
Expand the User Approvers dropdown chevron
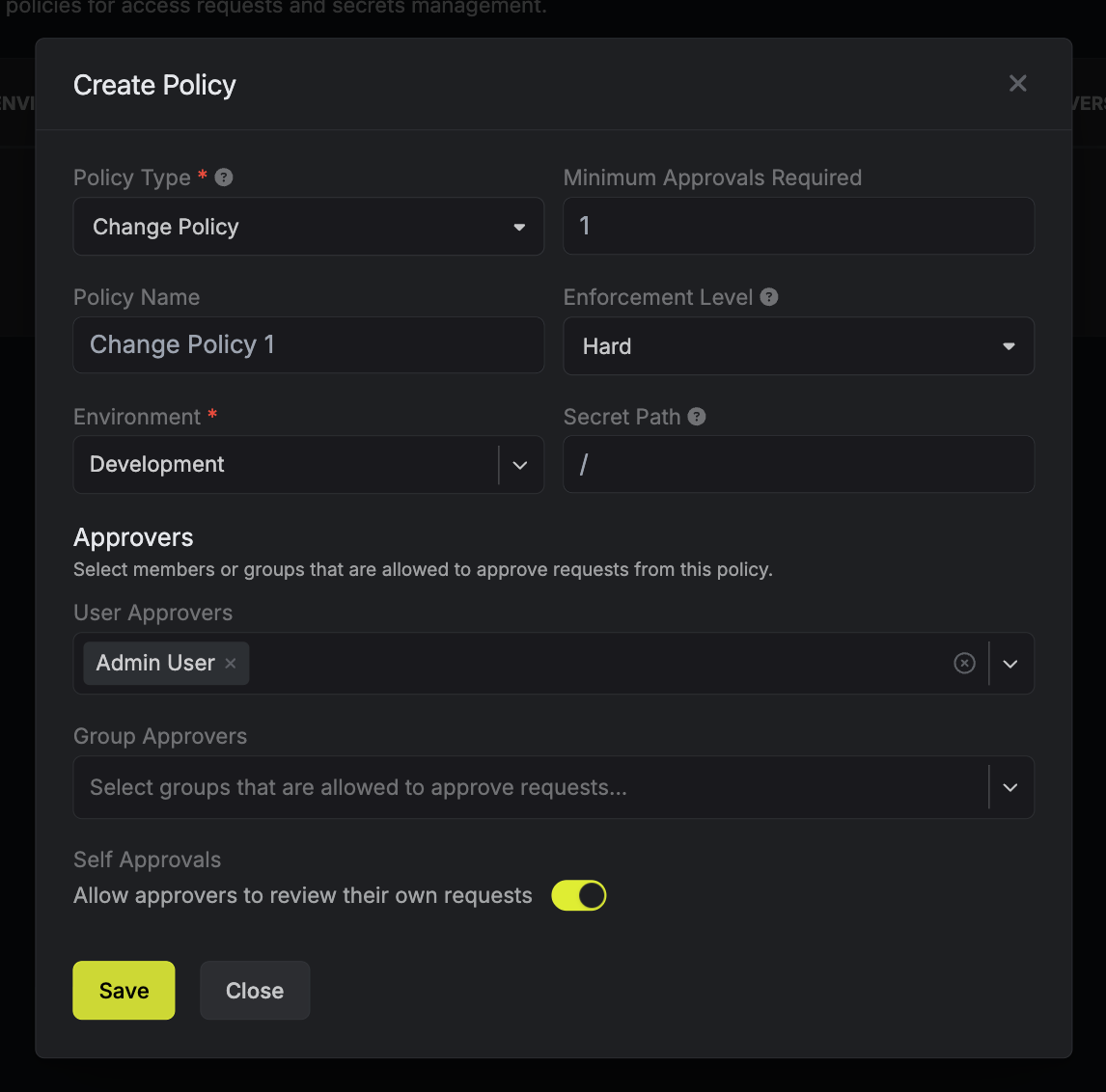pos(1010,664)
